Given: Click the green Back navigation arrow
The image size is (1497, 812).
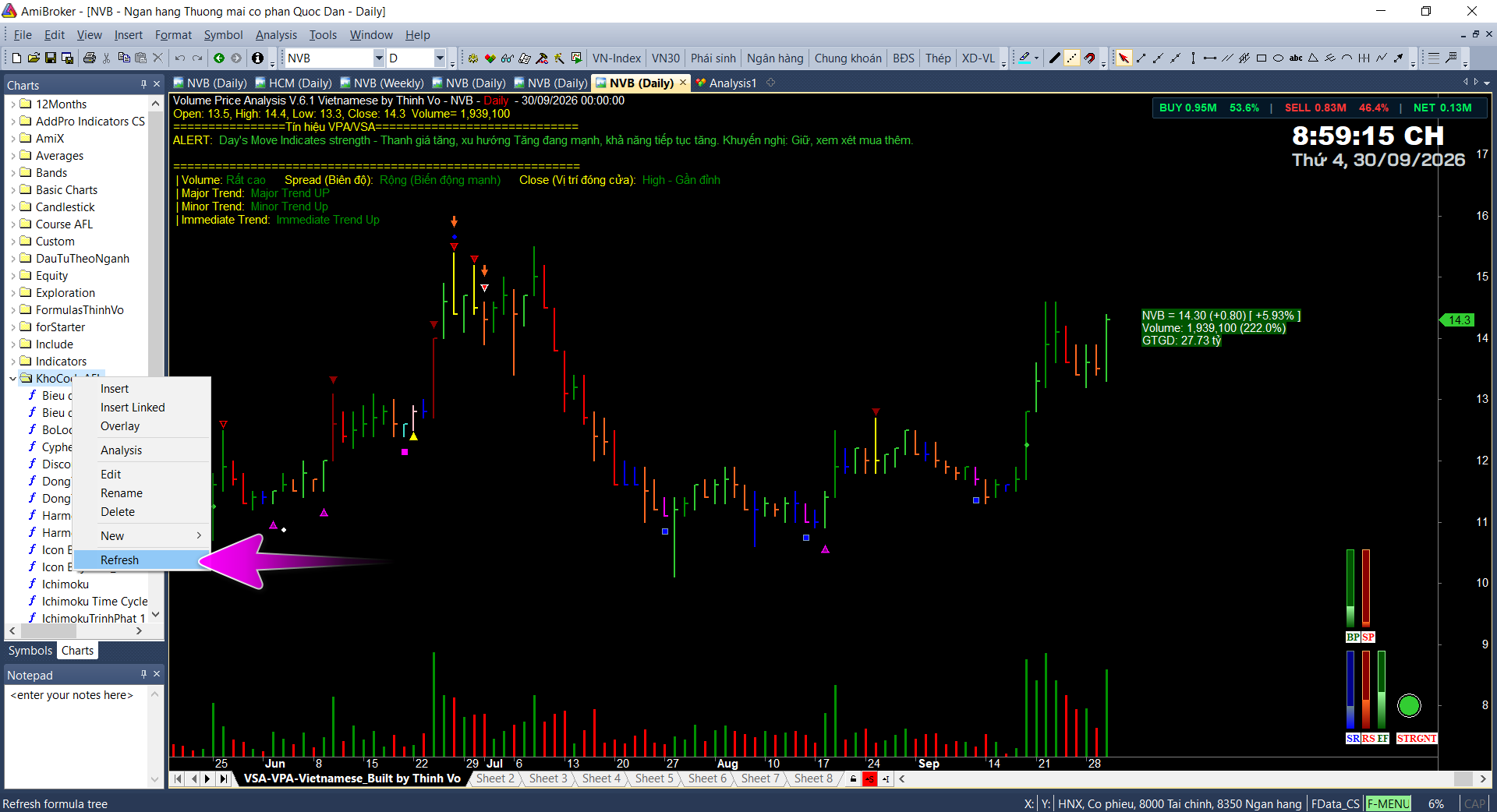Looking at the screenshot, I should [x=219, y=58].
